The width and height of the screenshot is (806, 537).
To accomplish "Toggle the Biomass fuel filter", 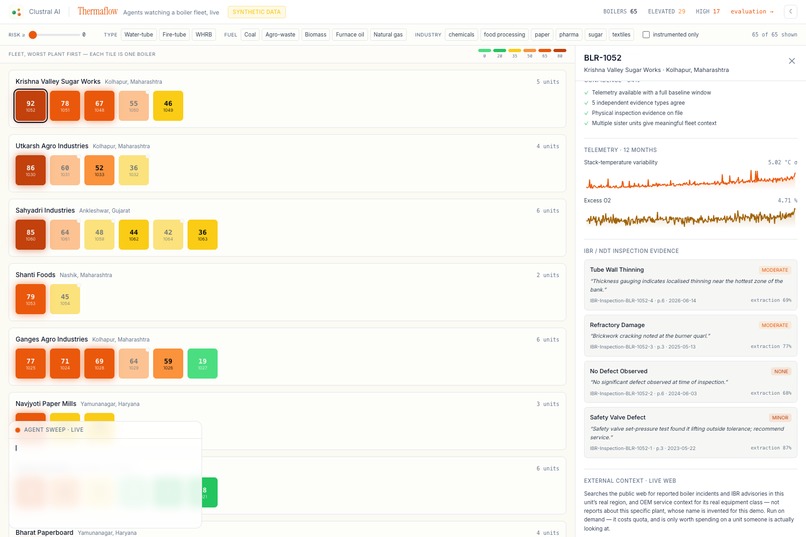I will click(x=316, y=35).
